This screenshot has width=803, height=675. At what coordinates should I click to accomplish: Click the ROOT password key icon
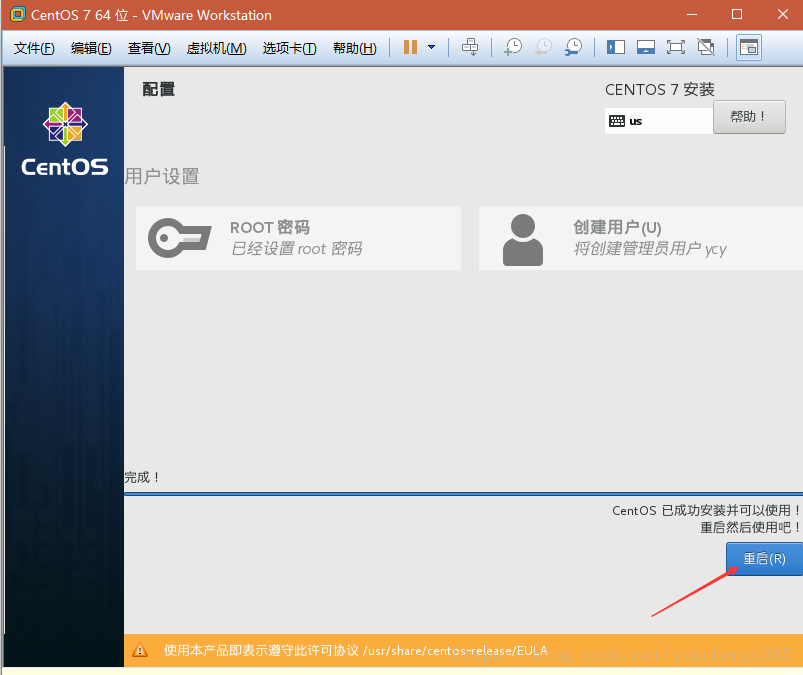(x=179, y=238)
